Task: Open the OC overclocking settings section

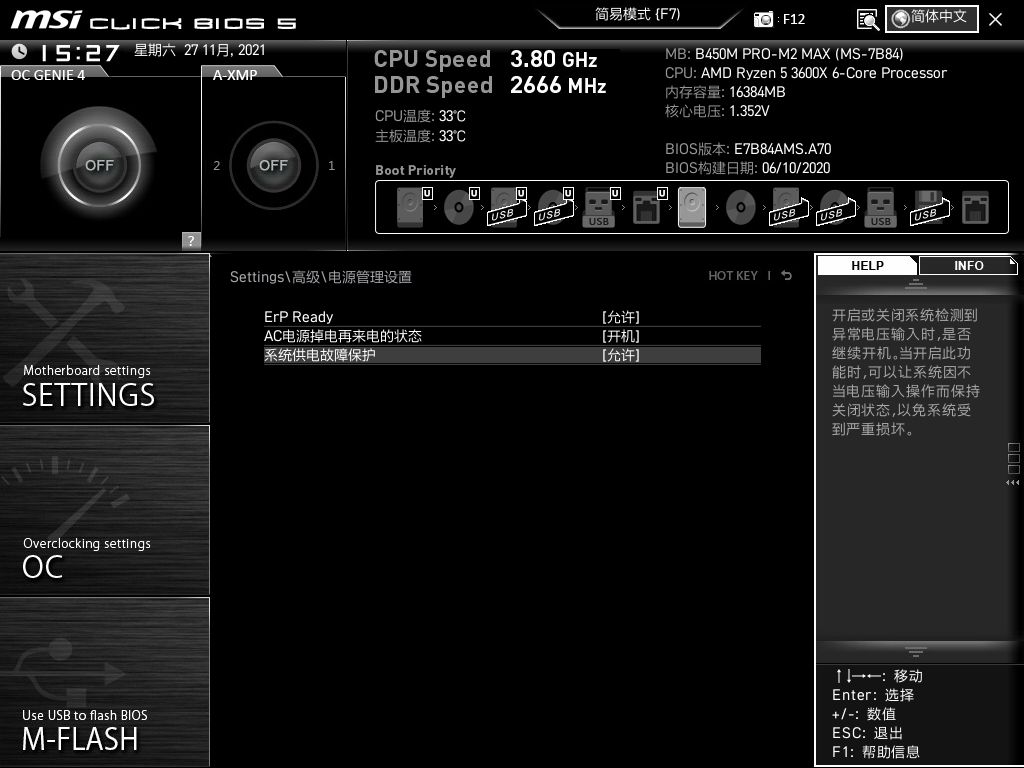Action: point(104,510)
